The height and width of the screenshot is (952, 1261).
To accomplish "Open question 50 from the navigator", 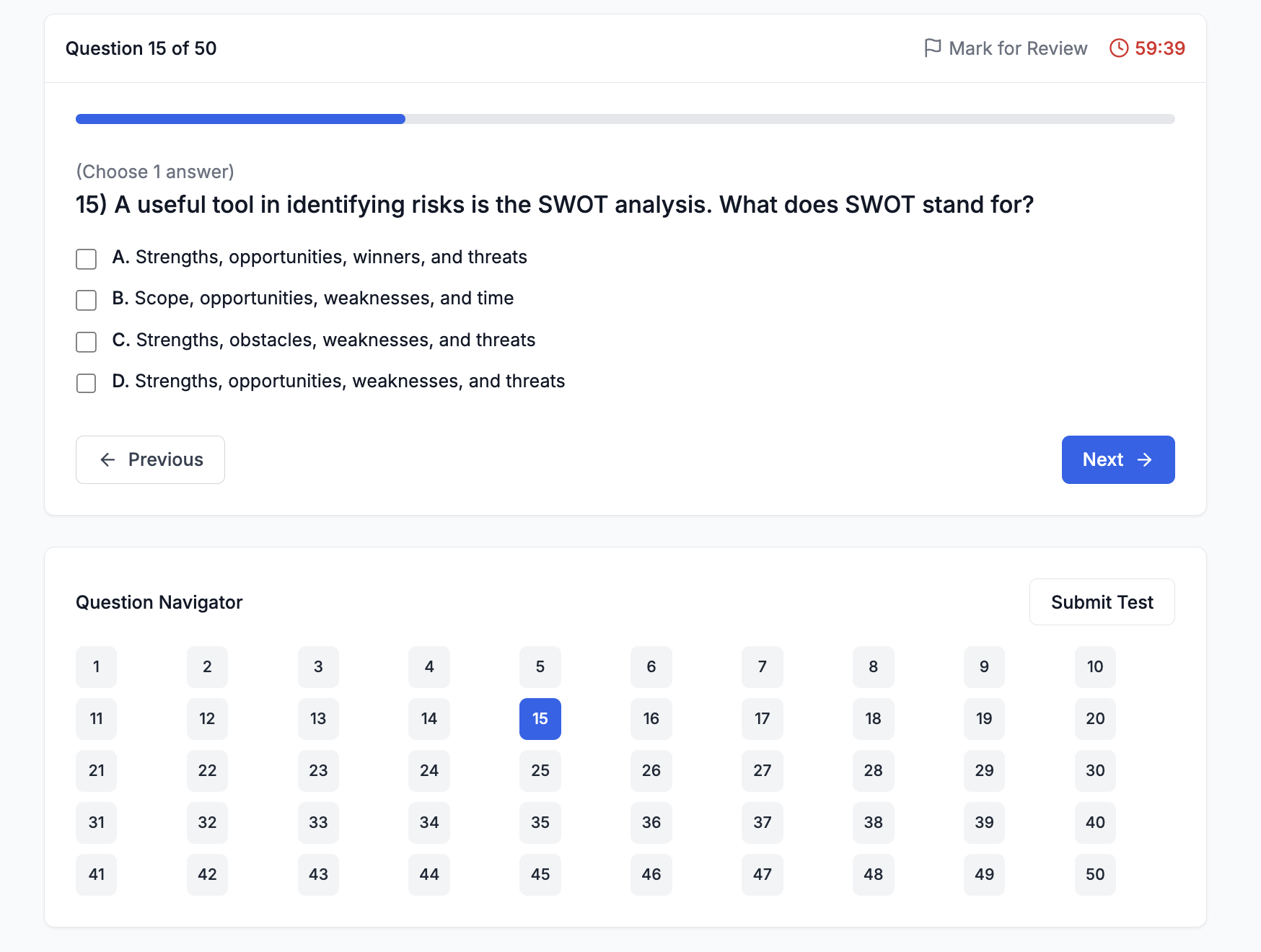I will [1094, 875].
